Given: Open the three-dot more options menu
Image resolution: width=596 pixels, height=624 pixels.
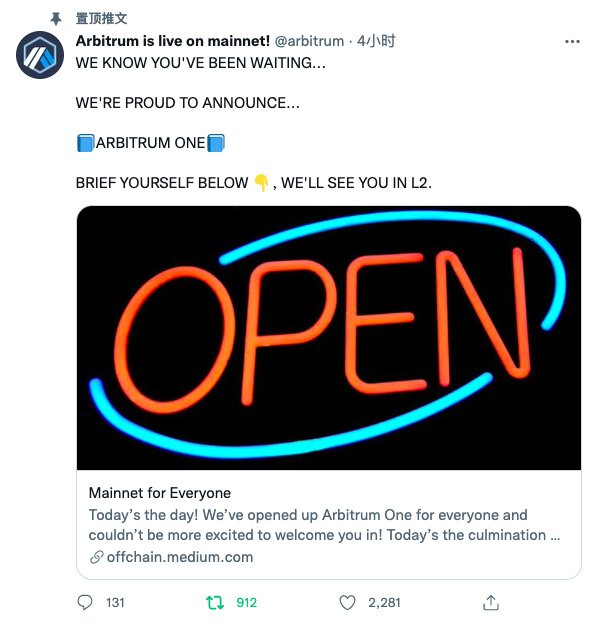Looking at the screenshot, I should 572,41.
